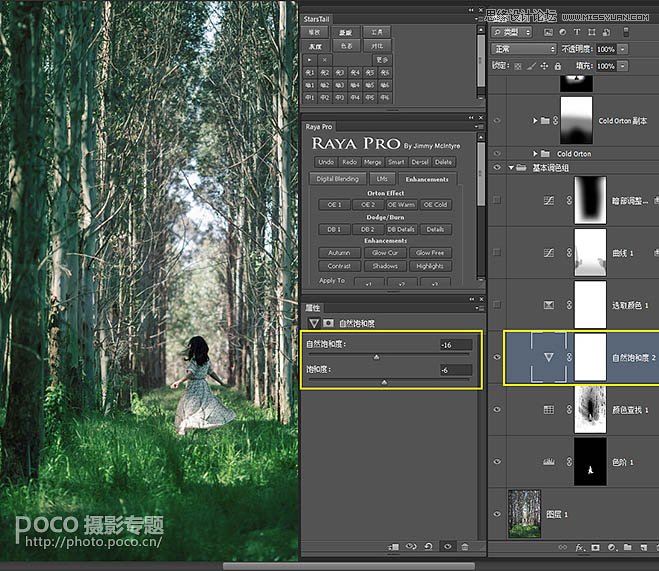View previous state icon in Properties footer
Viewport: 659px width, 571px height.
coord(411,547)
